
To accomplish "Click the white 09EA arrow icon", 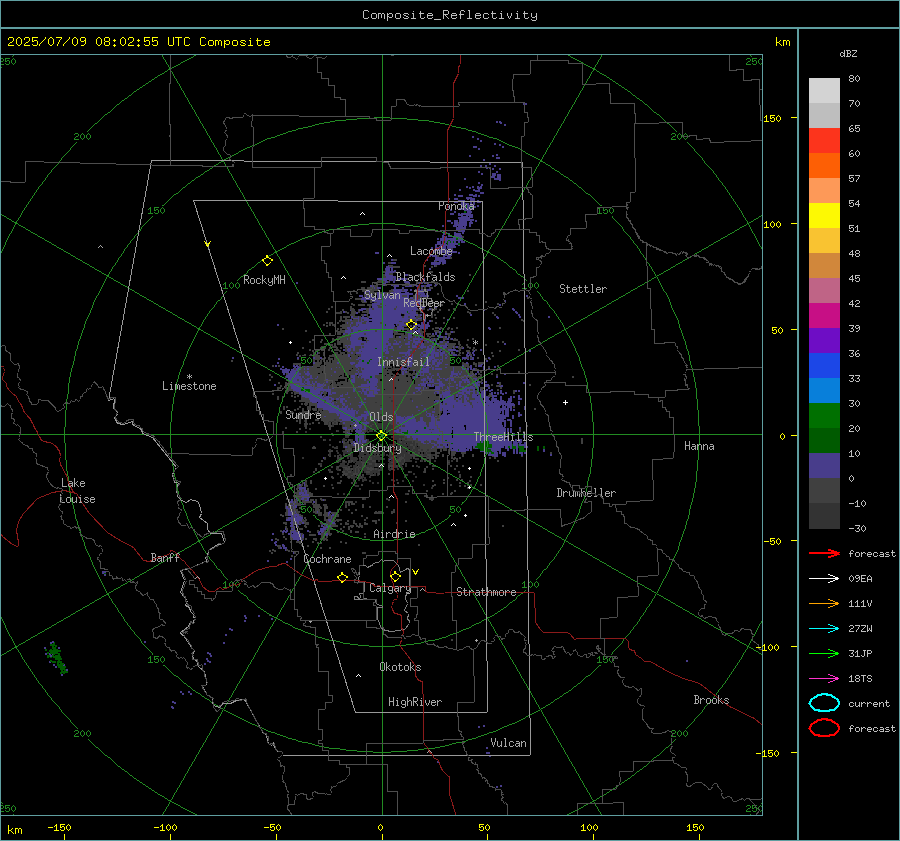I will [x=824, y=578].
